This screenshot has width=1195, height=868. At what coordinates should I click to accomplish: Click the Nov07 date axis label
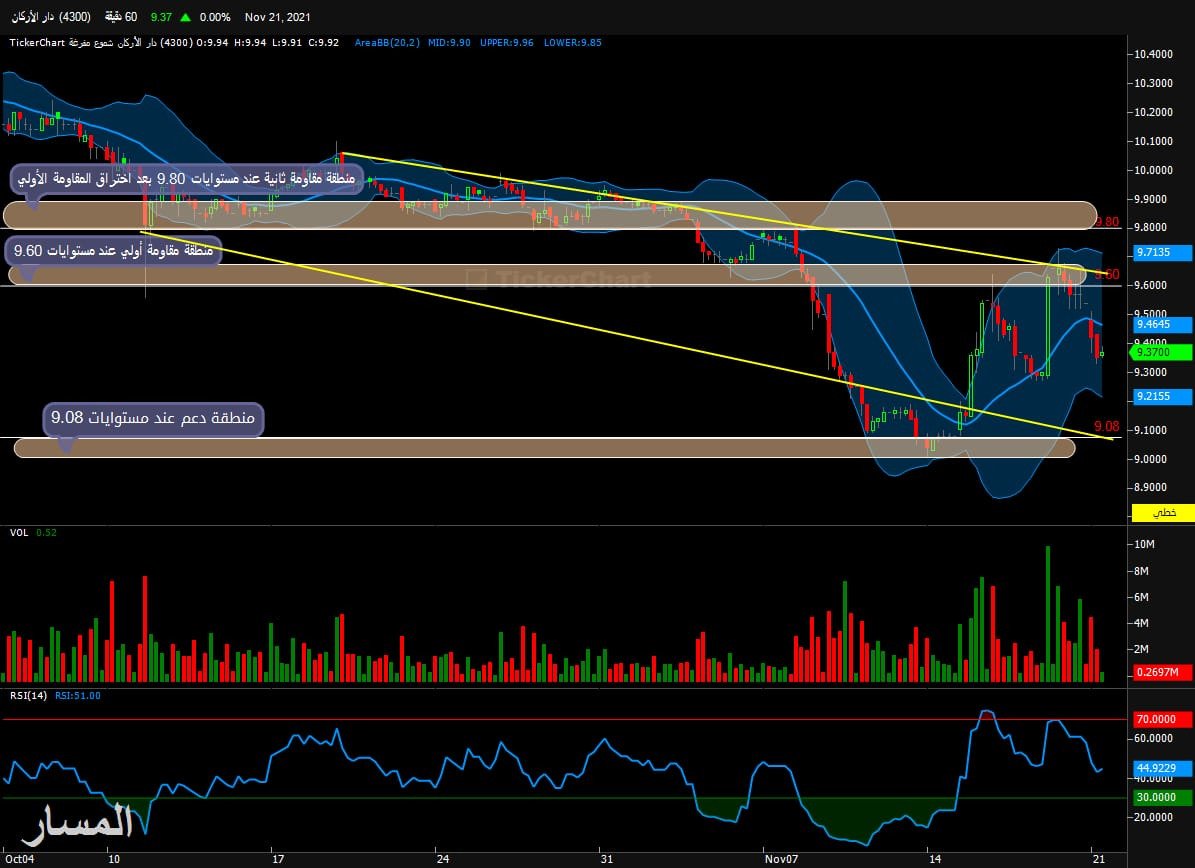781,860
